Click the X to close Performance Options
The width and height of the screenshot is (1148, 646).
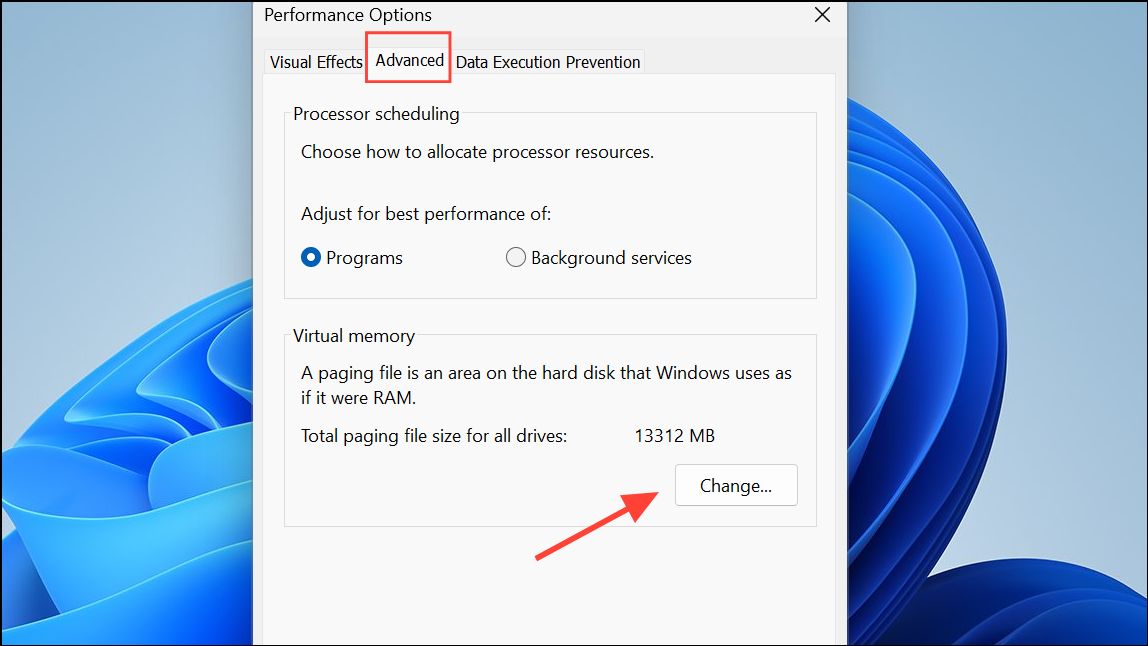point(822,15)
